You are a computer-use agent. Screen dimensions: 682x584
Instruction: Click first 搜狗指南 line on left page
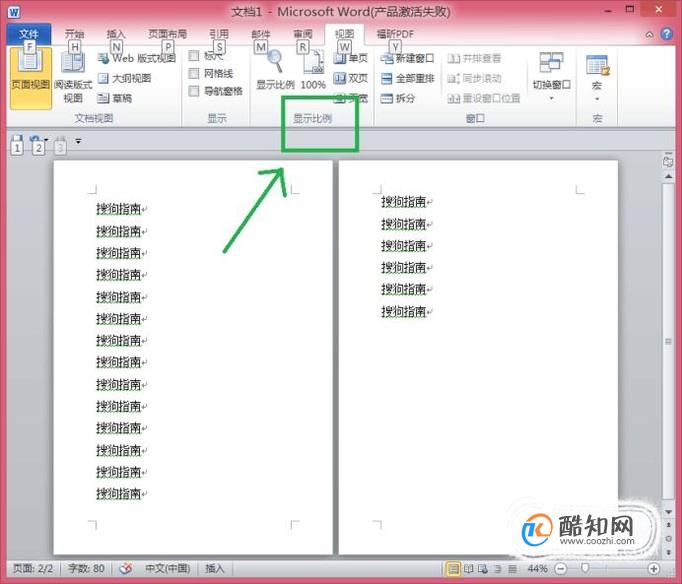[x=121, y=209]
